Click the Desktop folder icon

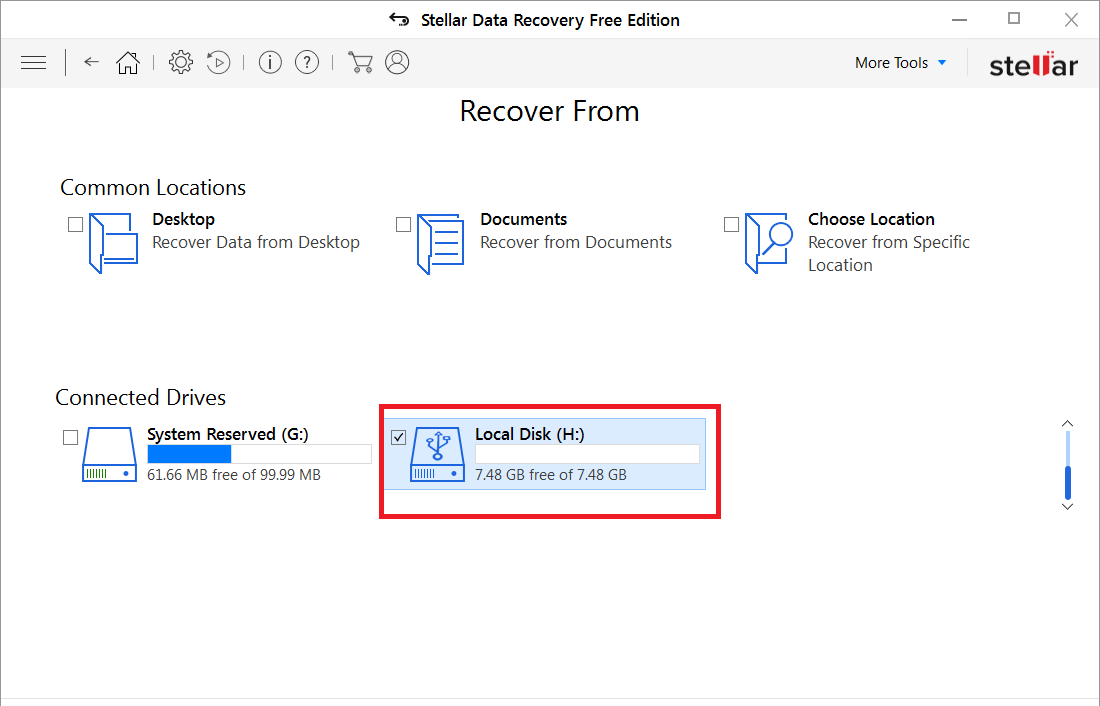coord(113,243)
